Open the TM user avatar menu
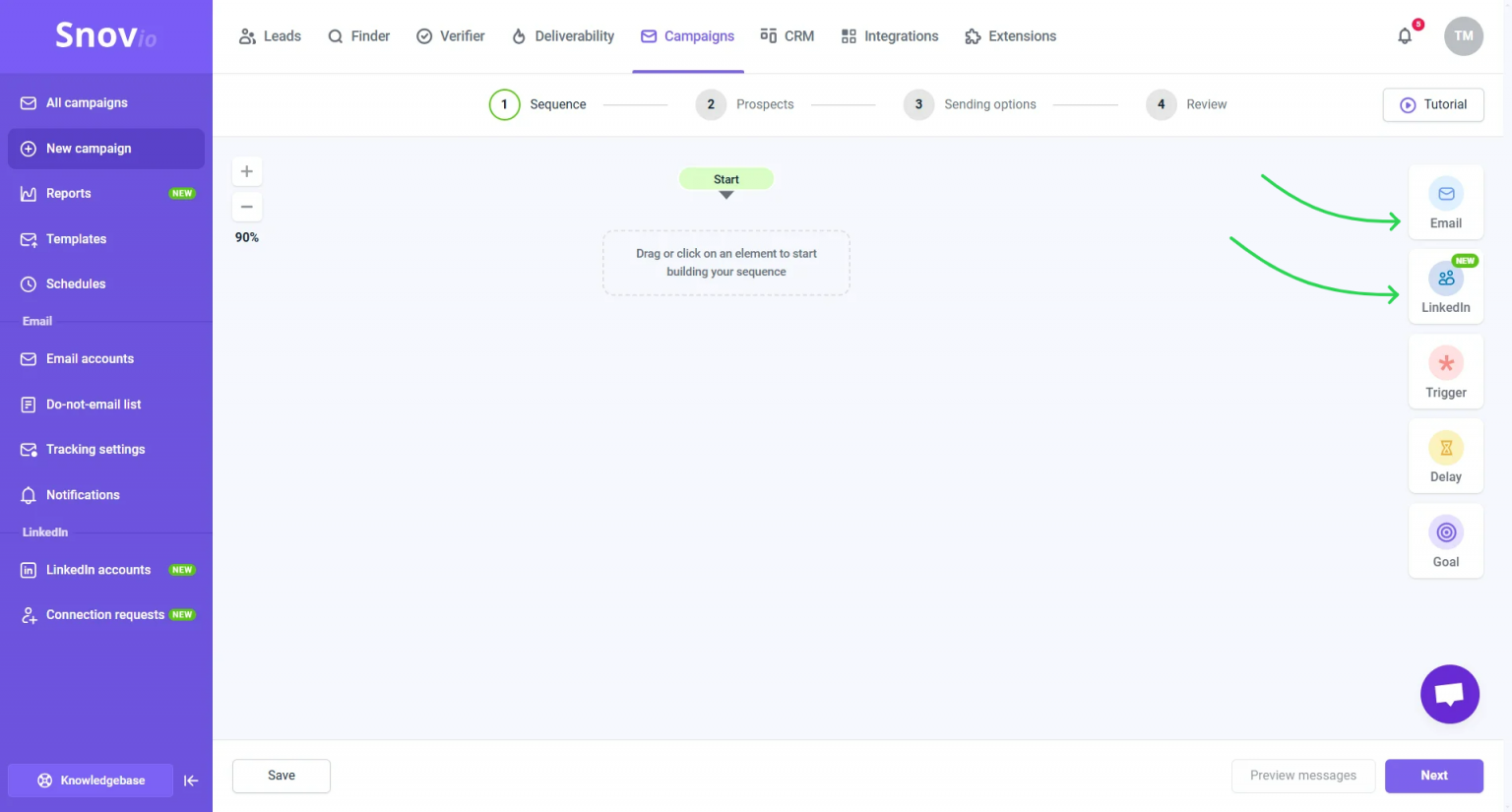Screen dimensions: 1512x812 [1464, 36]
